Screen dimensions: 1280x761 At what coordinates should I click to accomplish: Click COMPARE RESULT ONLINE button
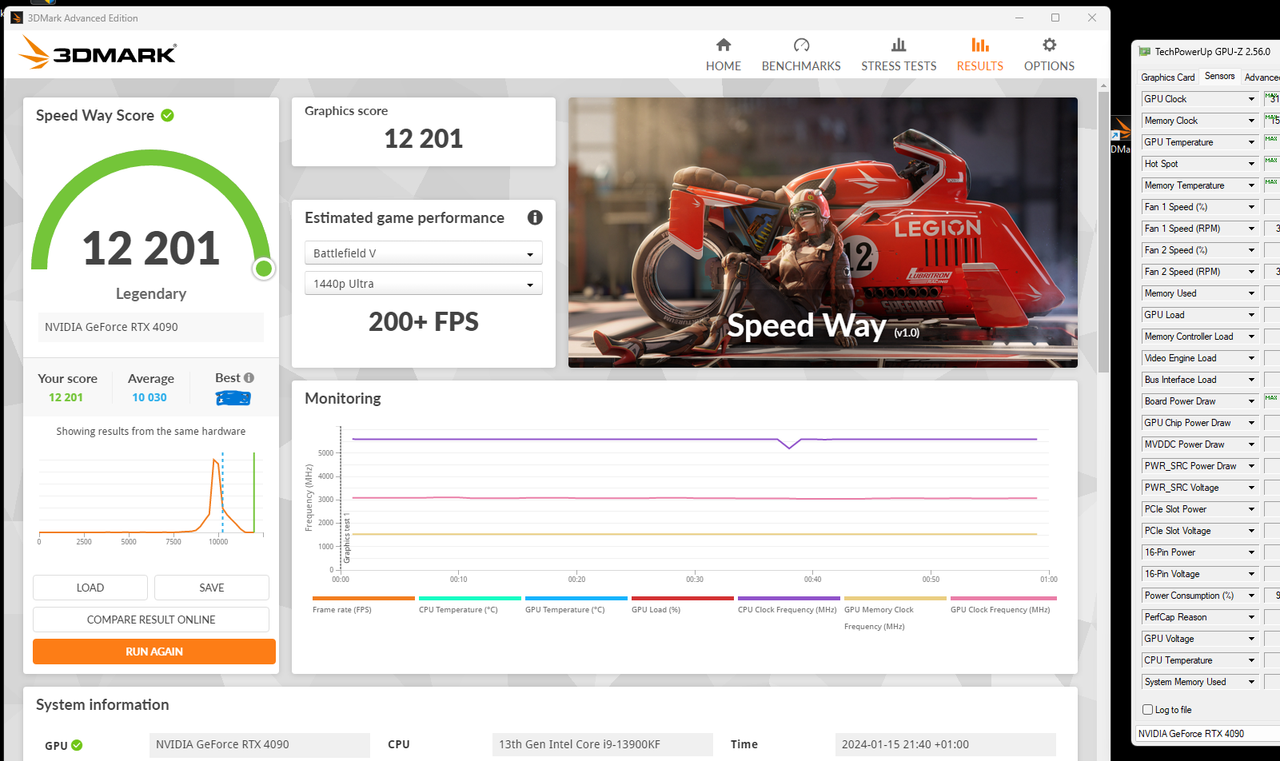tap(151, 620)
